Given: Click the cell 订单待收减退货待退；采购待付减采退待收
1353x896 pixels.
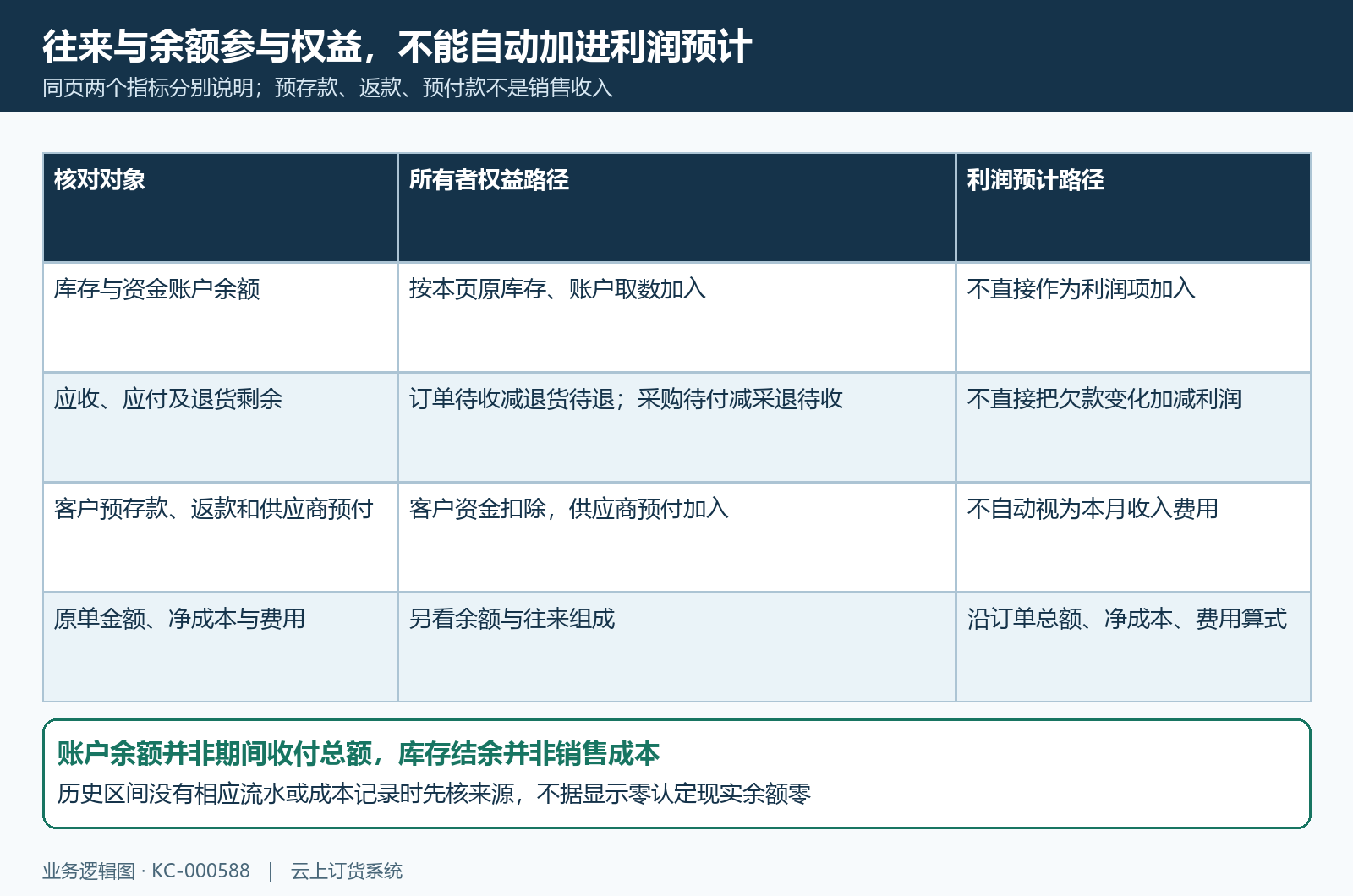Looking at the screenshot, I should pos(676,428).
